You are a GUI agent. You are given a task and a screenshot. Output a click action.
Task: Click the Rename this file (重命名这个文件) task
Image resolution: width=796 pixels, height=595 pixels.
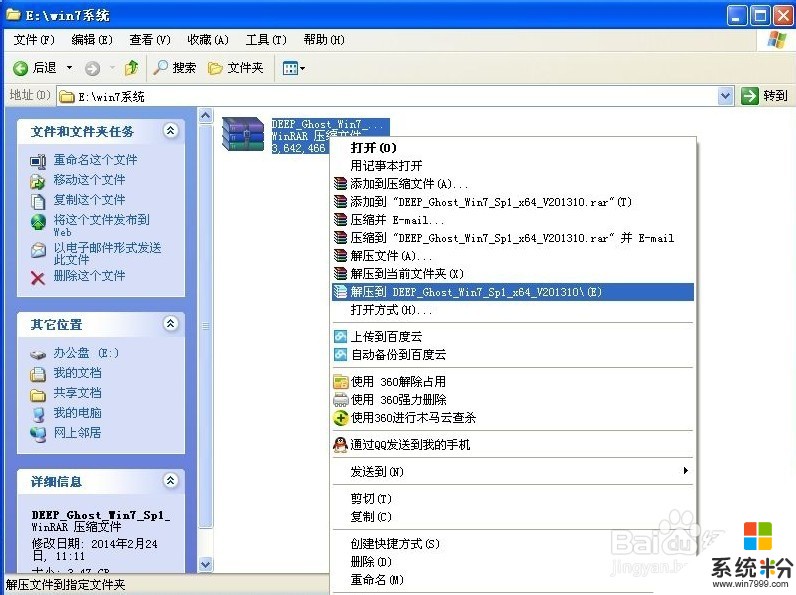click(95, 160)
